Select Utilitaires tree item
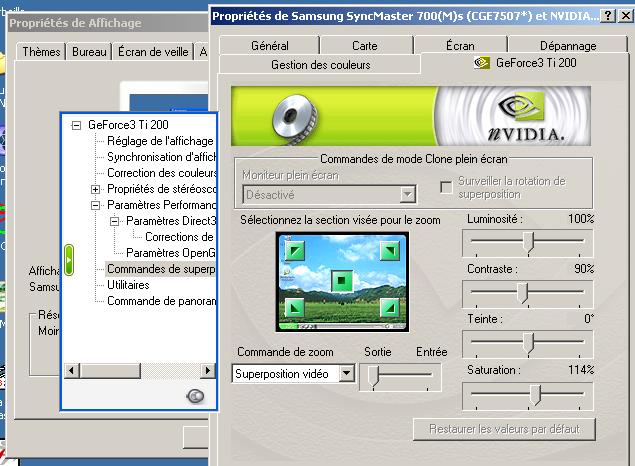635x466 pixels. (x=128, y=285)
